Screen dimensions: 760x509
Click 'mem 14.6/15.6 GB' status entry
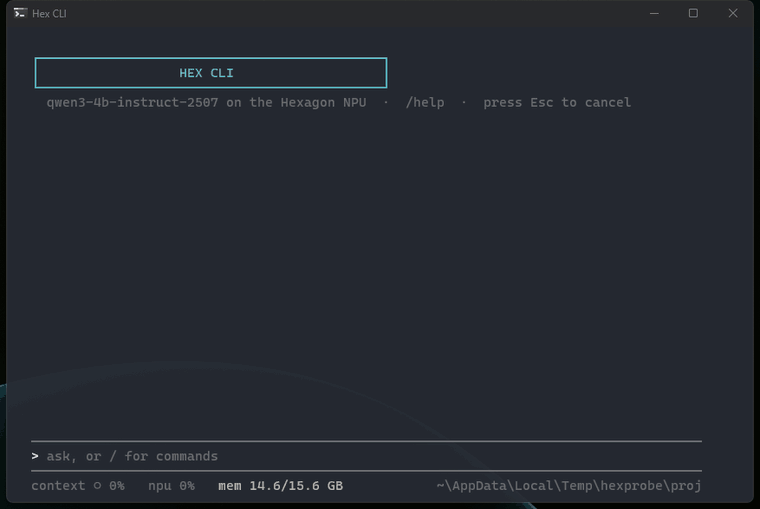coord(281,486)
